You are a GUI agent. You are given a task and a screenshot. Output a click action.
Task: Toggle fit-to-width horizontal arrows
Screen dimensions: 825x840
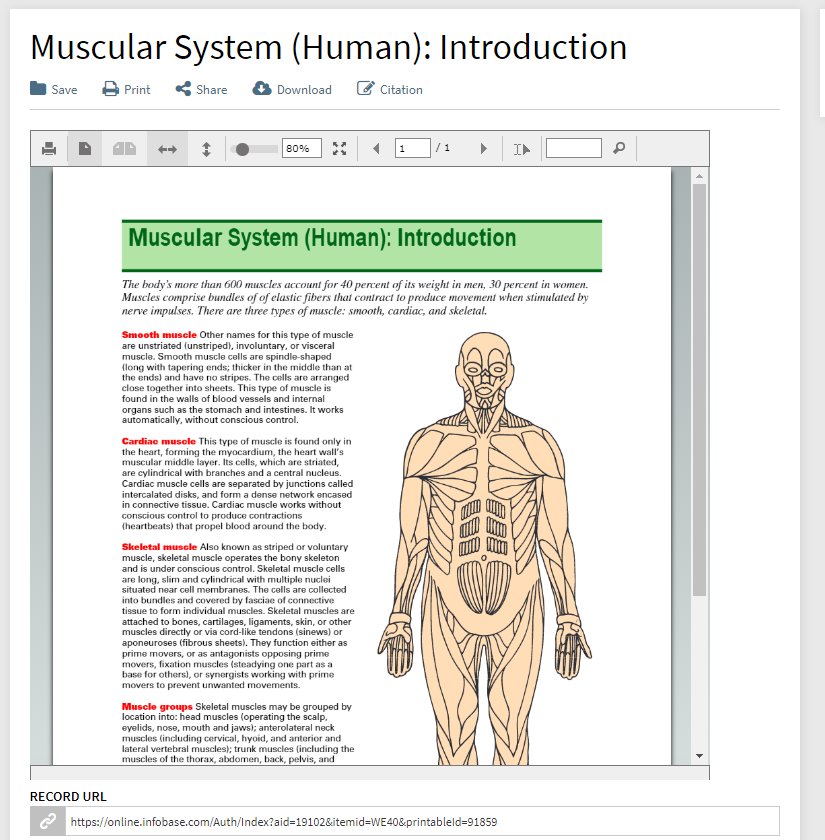pos(167,149)
